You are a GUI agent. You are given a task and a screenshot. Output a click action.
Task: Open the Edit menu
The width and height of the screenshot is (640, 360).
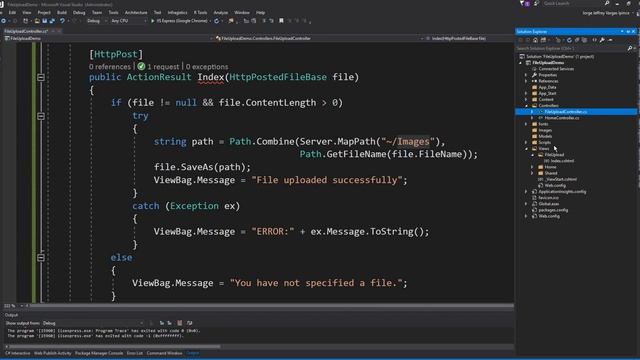[x=12, y=13]
